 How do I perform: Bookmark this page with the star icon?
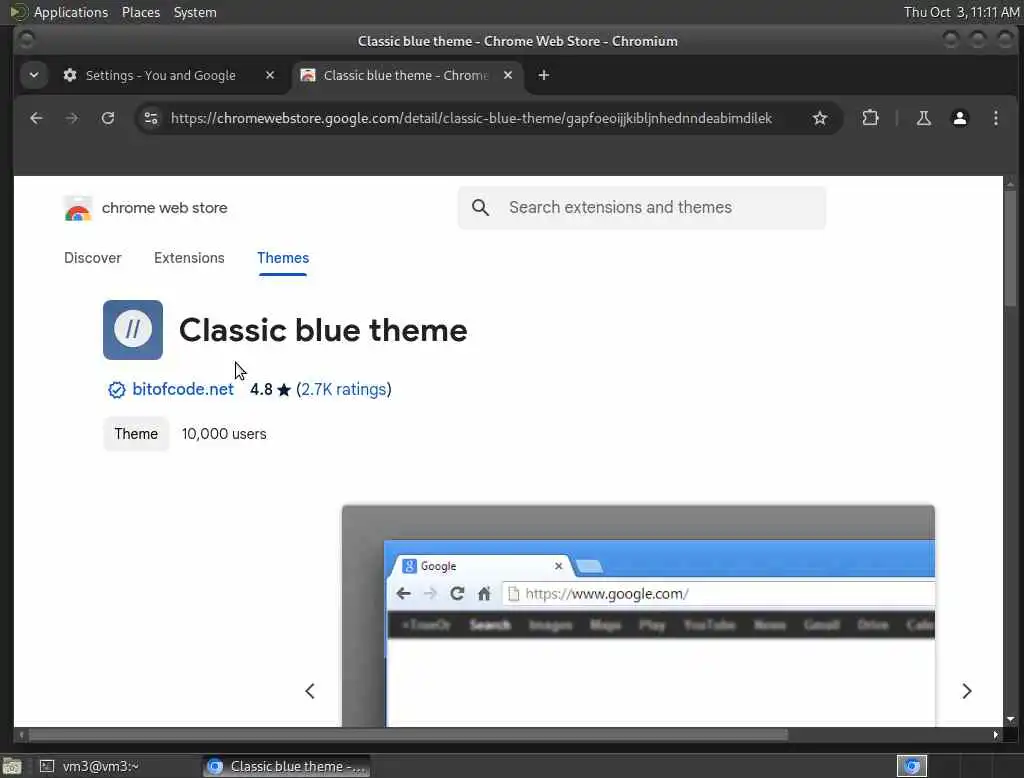pos(820,118)
